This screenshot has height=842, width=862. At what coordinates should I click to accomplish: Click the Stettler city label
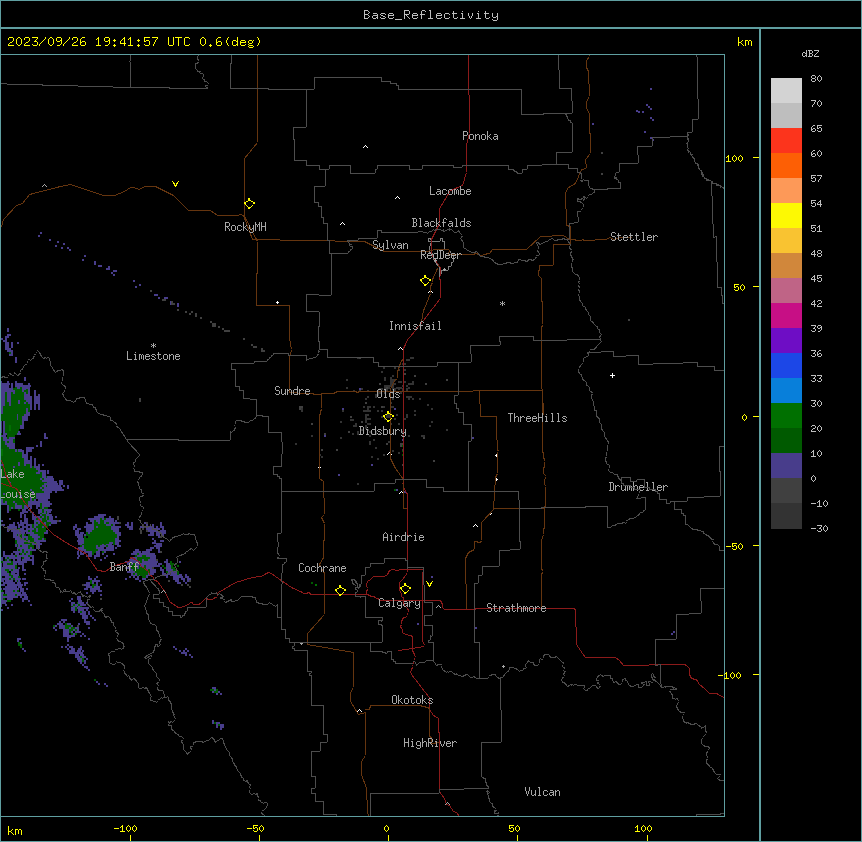point(634,237)
